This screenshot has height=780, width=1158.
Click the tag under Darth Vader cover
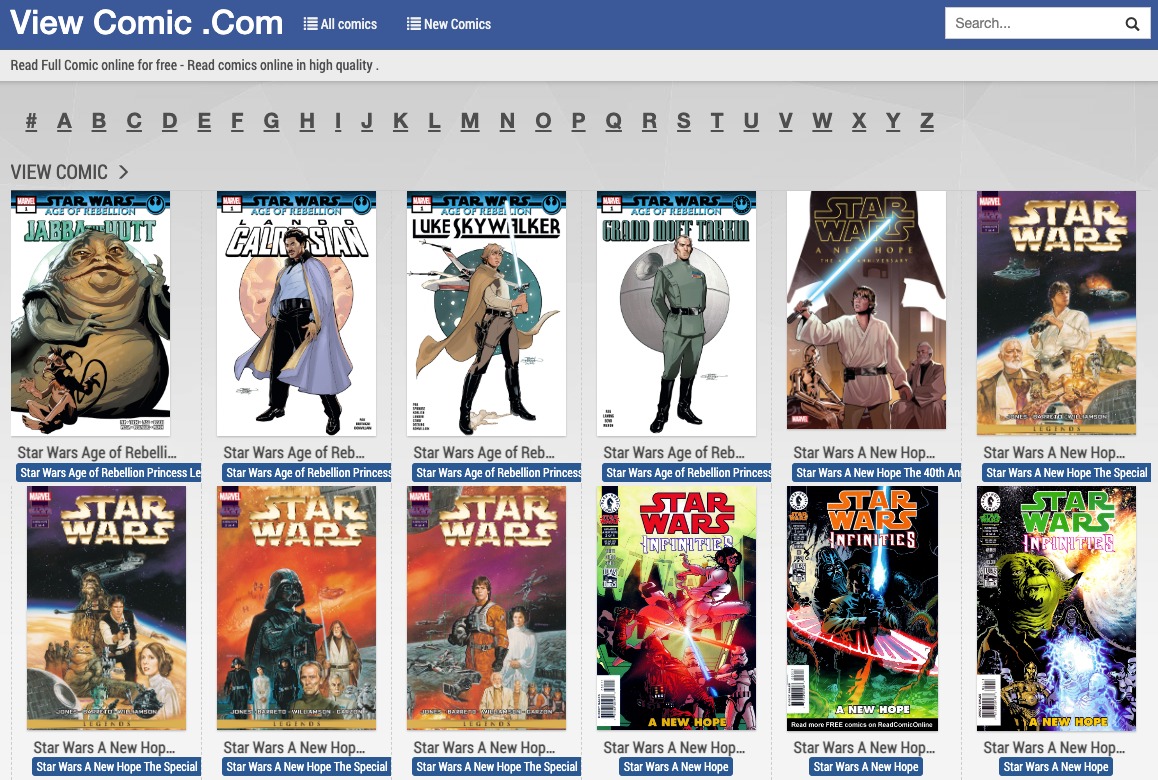[306, 767]
